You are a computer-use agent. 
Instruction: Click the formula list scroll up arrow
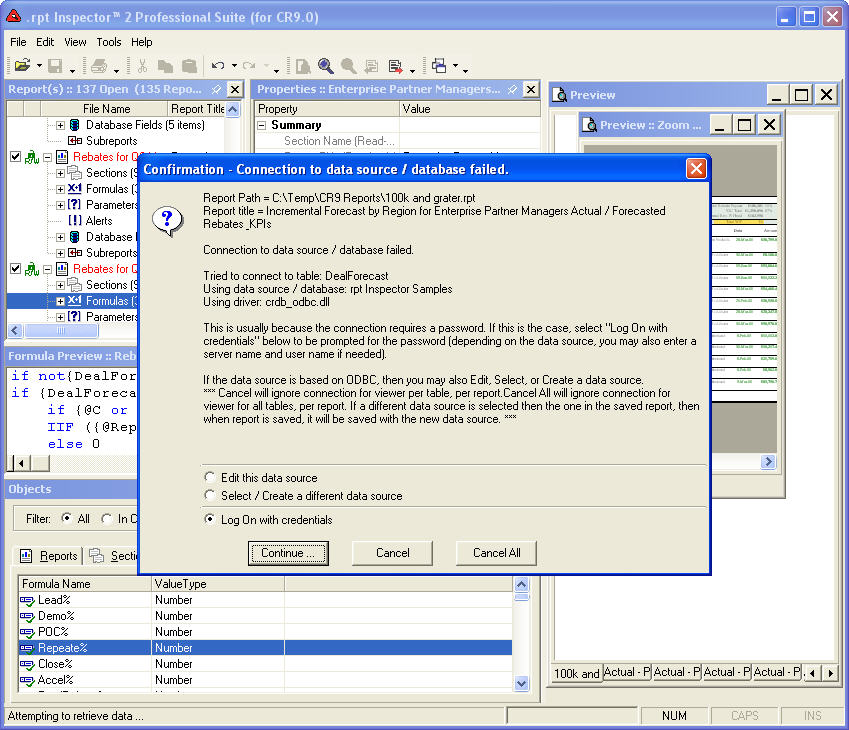[x=521, y=584]
